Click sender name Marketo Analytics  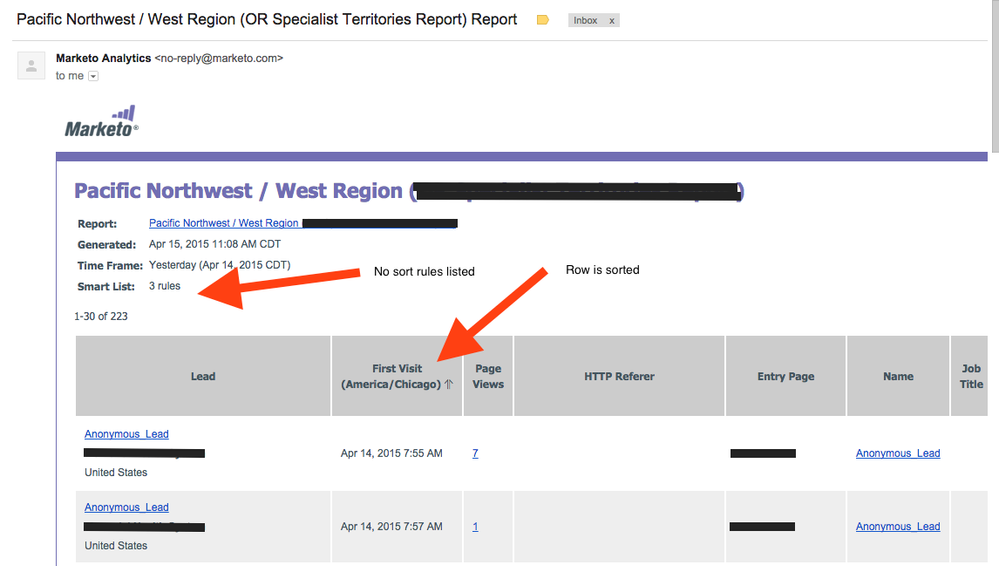[x=103, y=58]
